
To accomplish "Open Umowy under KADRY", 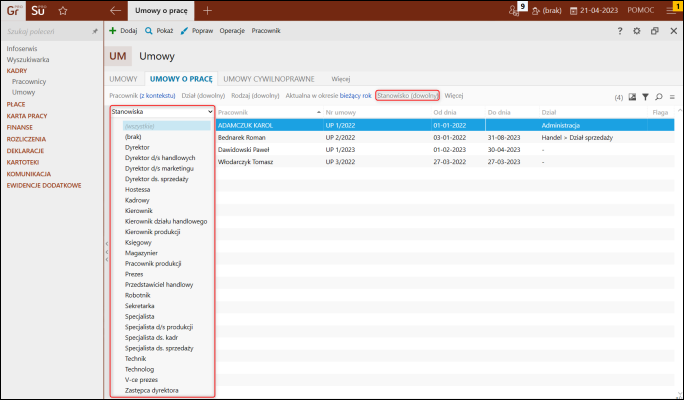I will (x=24, y=92).
